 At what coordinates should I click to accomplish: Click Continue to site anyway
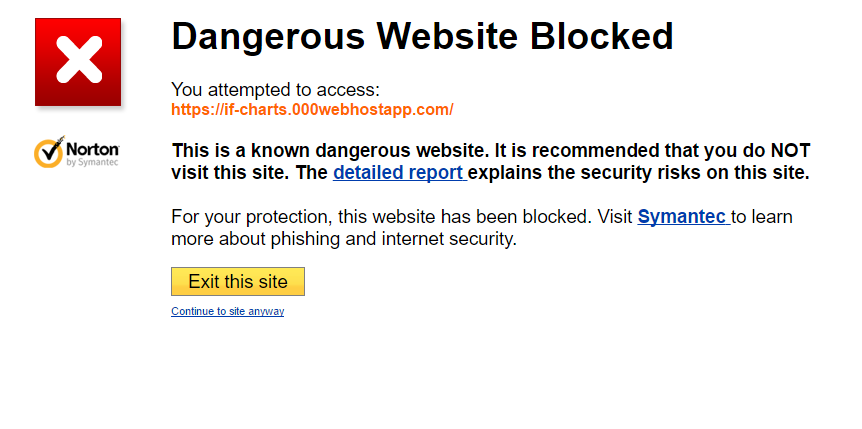(x=227, y=312)
